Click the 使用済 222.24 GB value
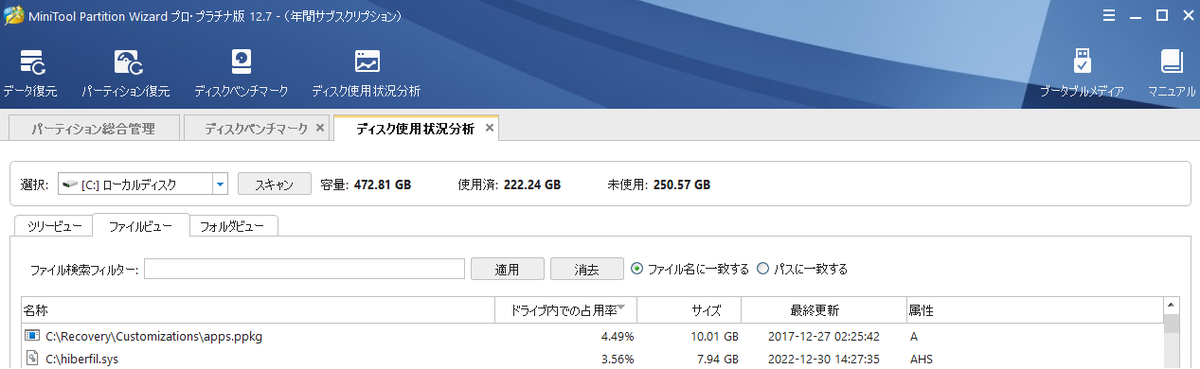The image size is (1200, 369). coord(532,185)
